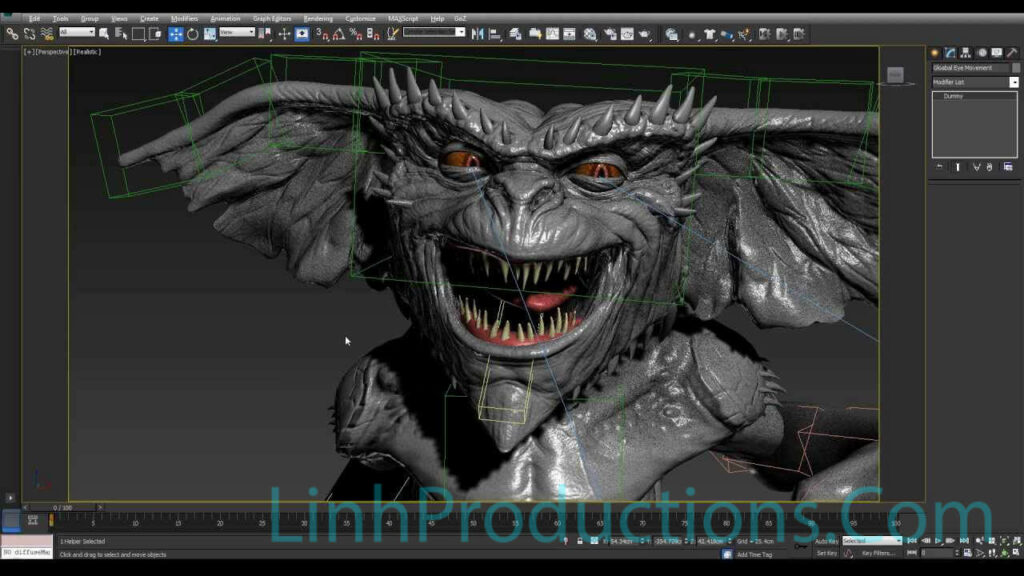Open the Edit menu

[34, 18]
